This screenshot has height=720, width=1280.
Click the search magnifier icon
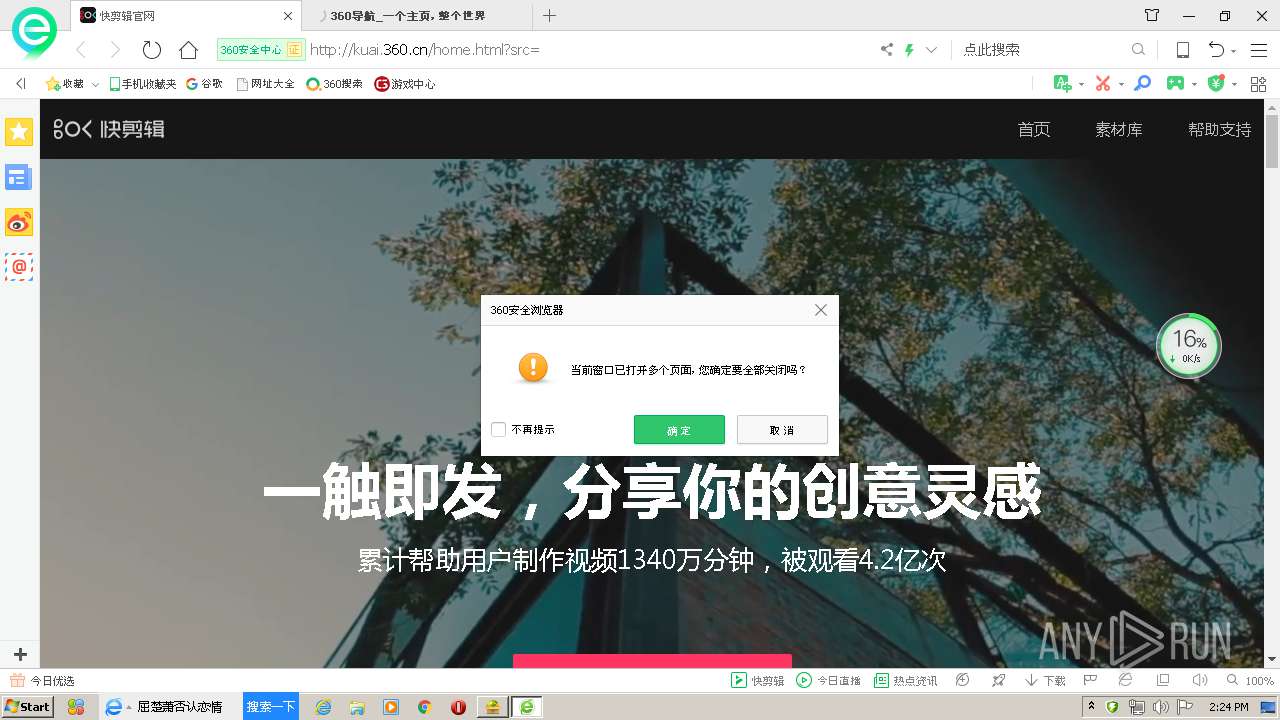click(x=1138, y=49)
